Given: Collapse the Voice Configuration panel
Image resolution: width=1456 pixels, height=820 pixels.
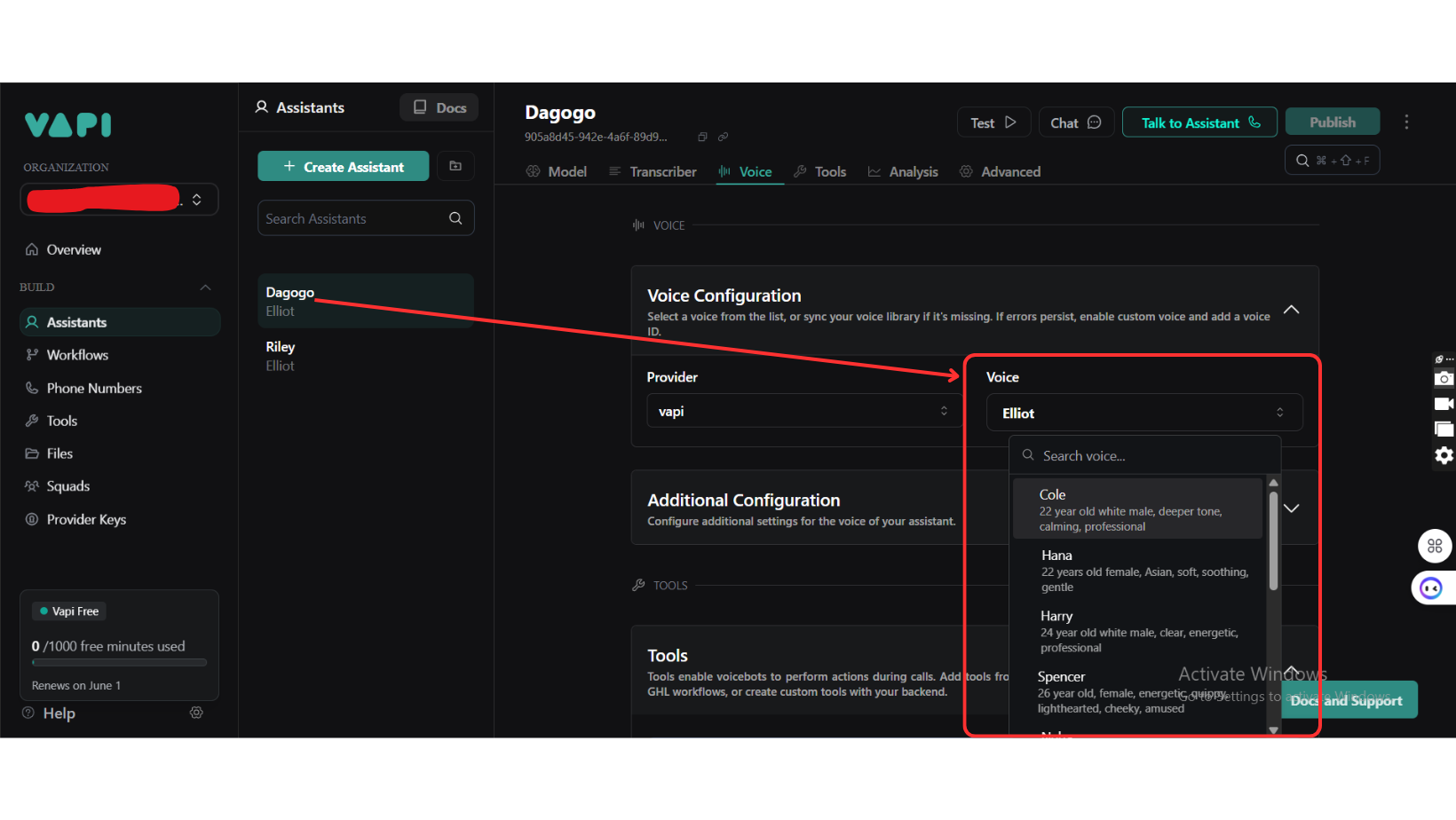Looking at the screenshot, I should [1291, 310].
